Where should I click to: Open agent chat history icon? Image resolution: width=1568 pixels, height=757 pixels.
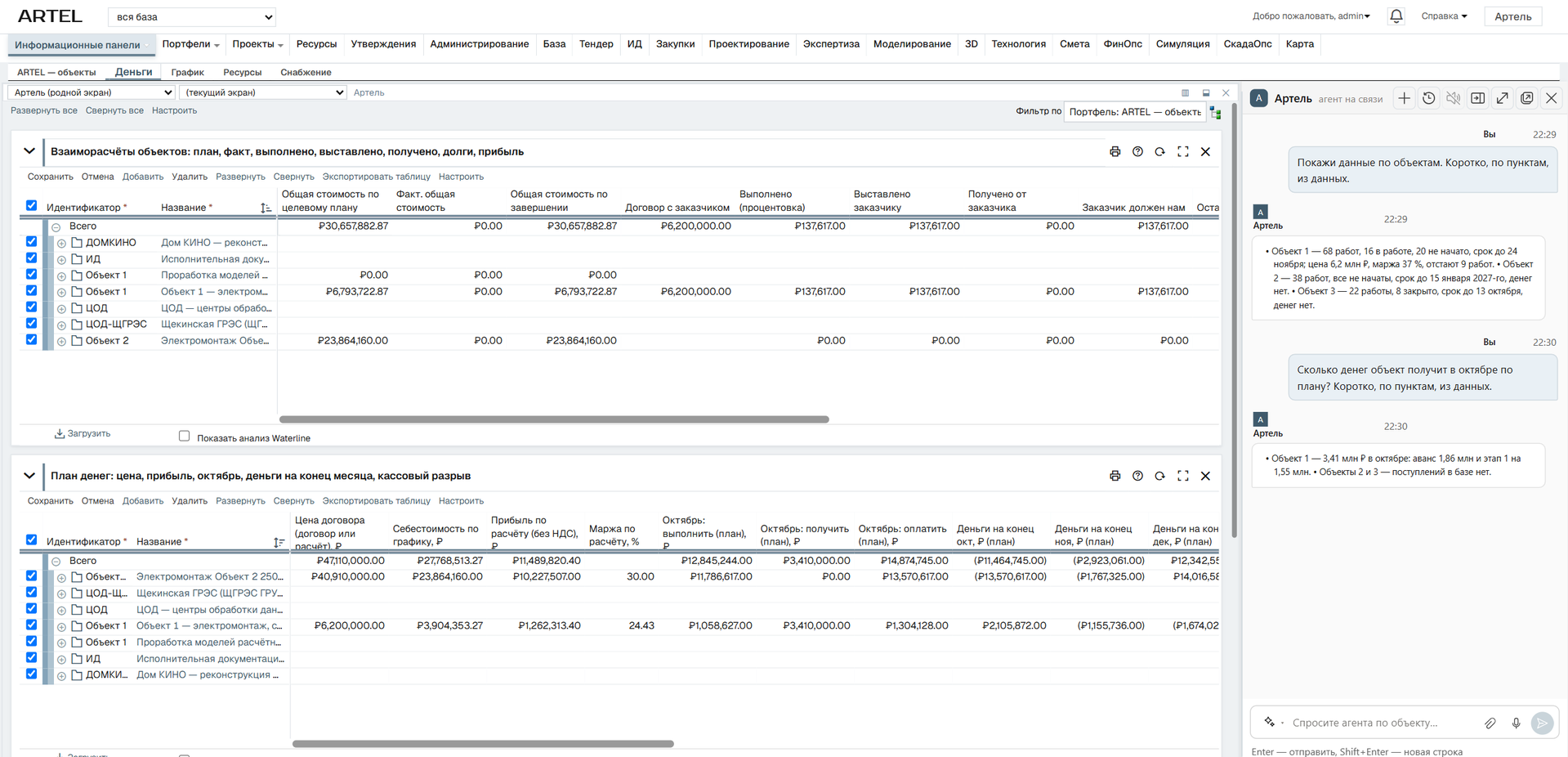1428,98
